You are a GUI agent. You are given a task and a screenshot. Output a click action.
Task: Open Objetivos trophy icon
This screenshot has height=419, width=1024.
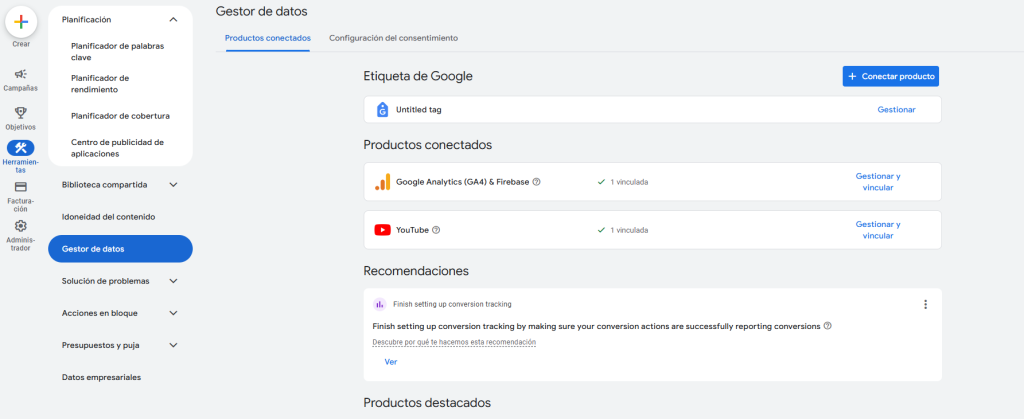[21, 112]
